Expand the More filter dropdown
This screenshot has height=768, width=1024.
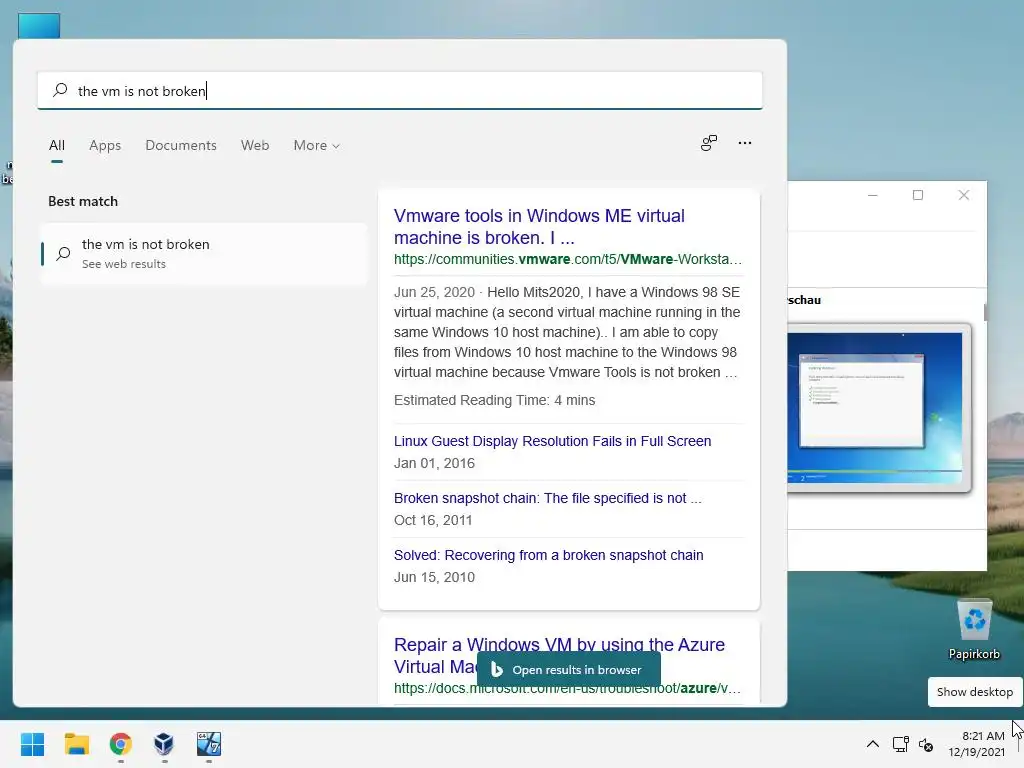317,145
